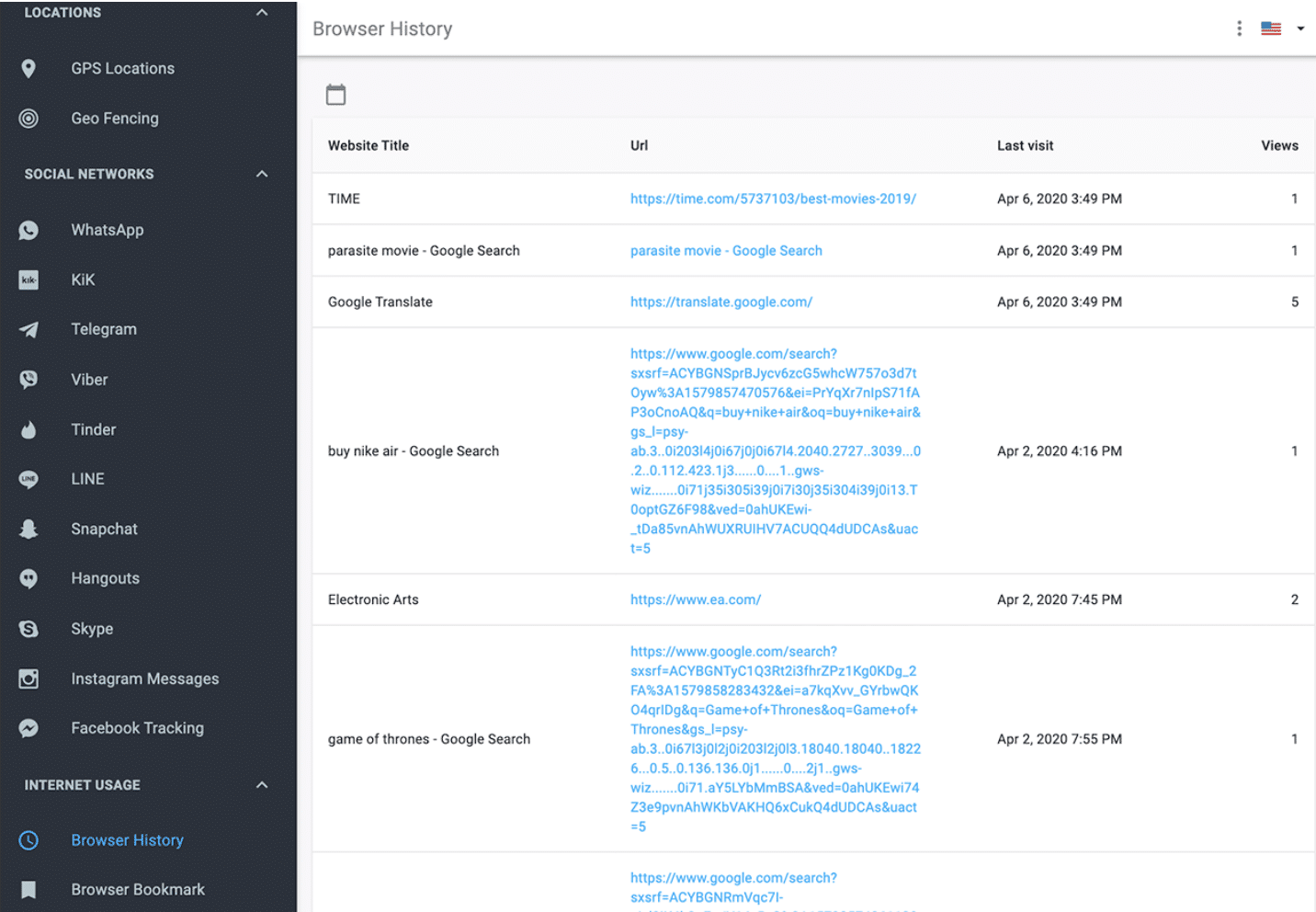Open the www.ea.com link

point(696,599)
